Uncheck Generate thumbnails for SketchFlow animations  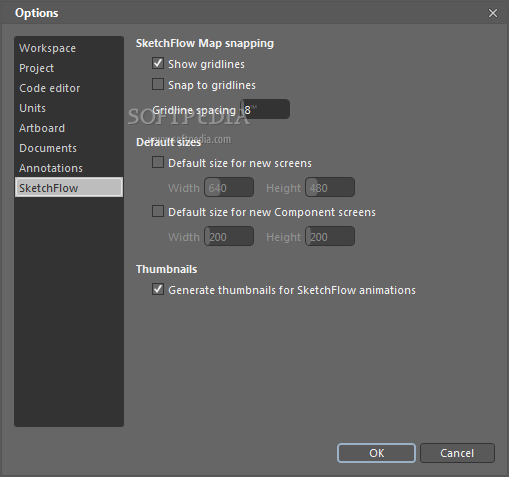tap(158, 289)
